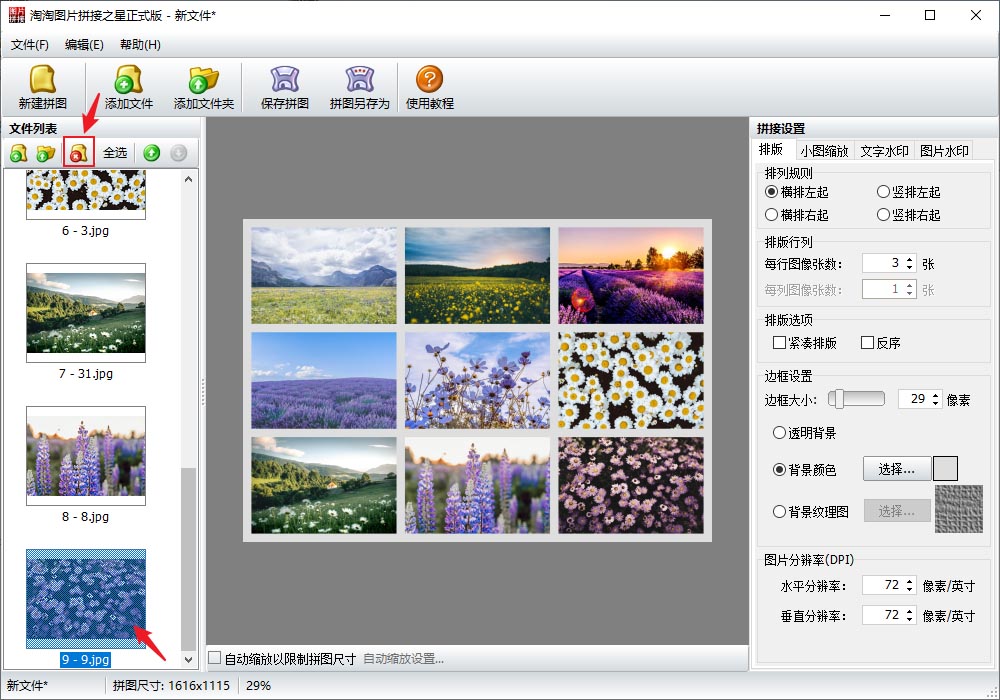Viewport: 1000px width, 700px height.
Task: Tick the 反序 checkbox
Action: point(867,343)
